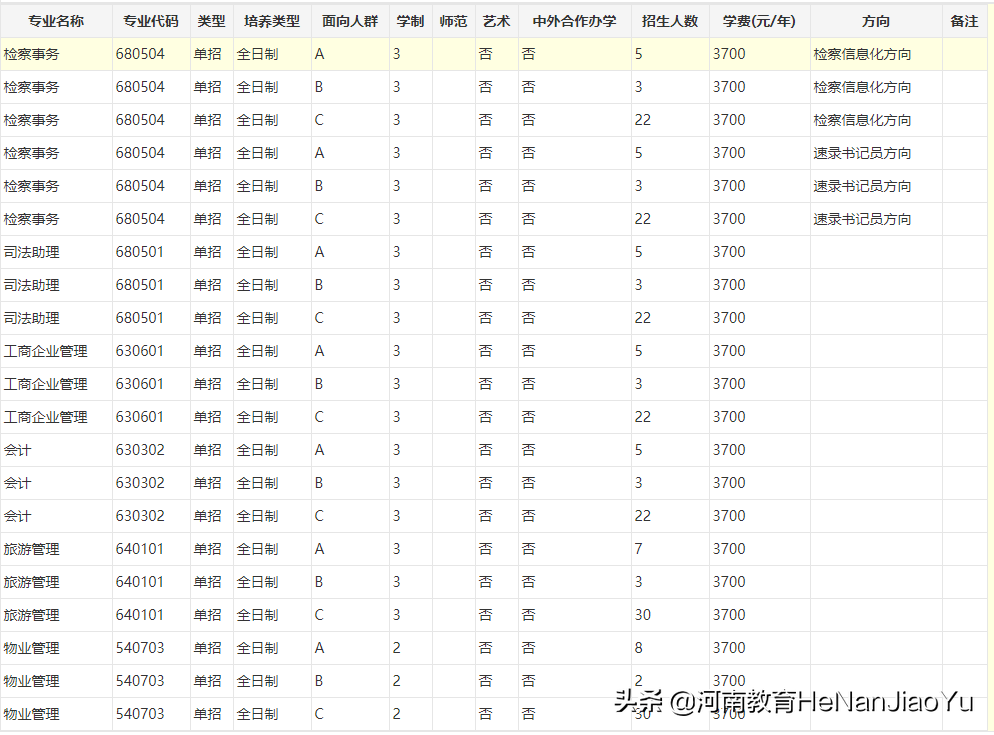Select enrollment count 7 in 旅游管理 row

tap(638, 549)
